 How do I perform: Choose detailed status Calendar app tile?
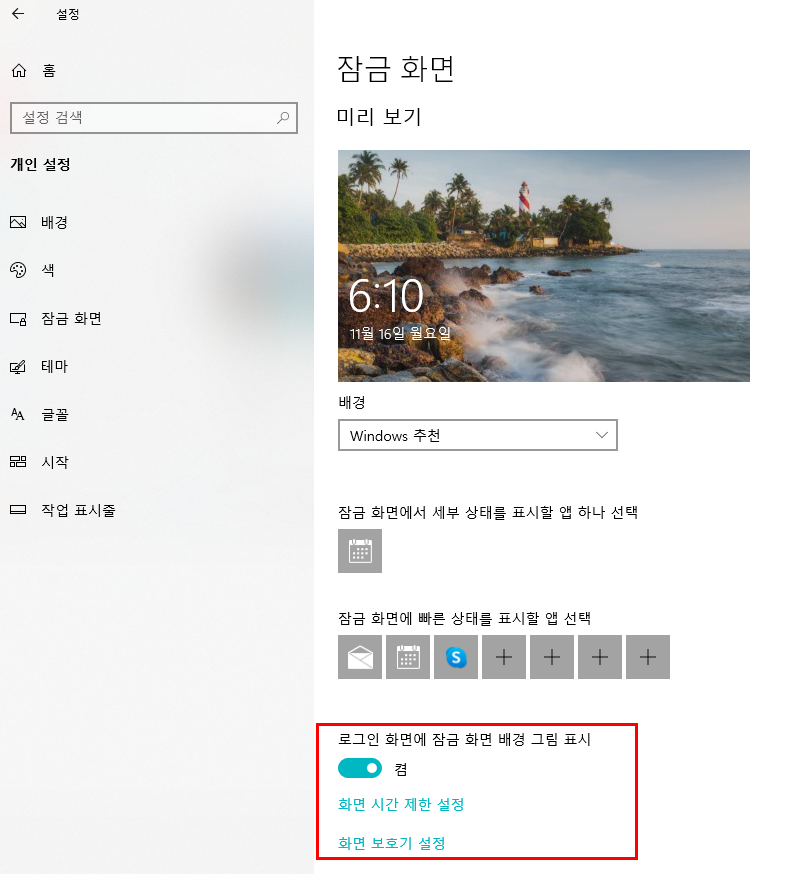click(360, 551)
